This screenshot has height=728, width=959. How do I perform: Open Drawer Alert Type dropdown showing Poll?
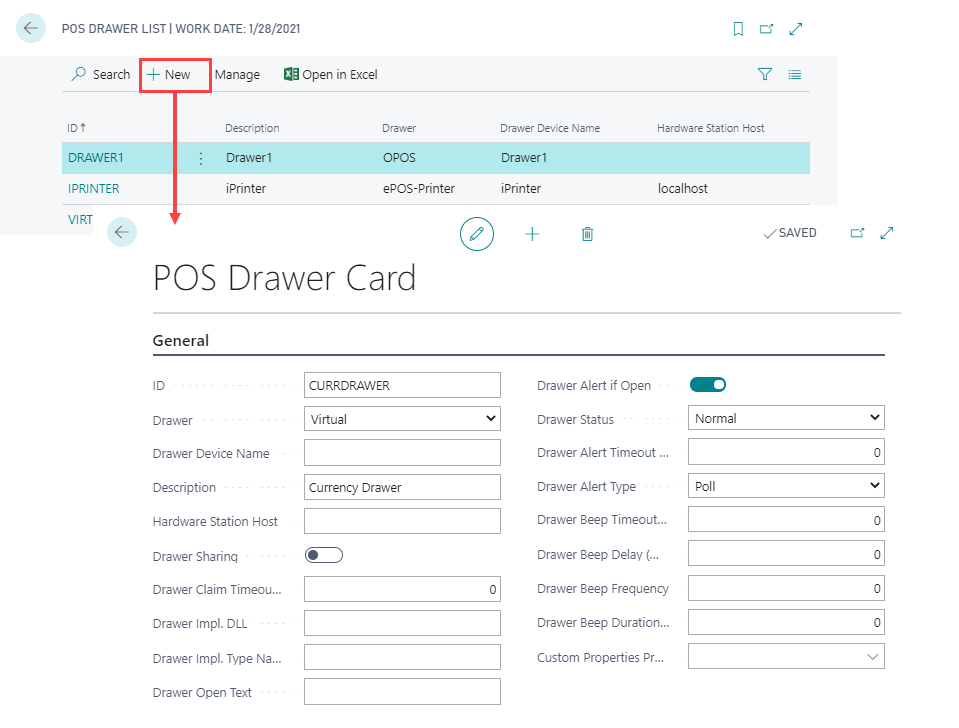tap(786, 486)
